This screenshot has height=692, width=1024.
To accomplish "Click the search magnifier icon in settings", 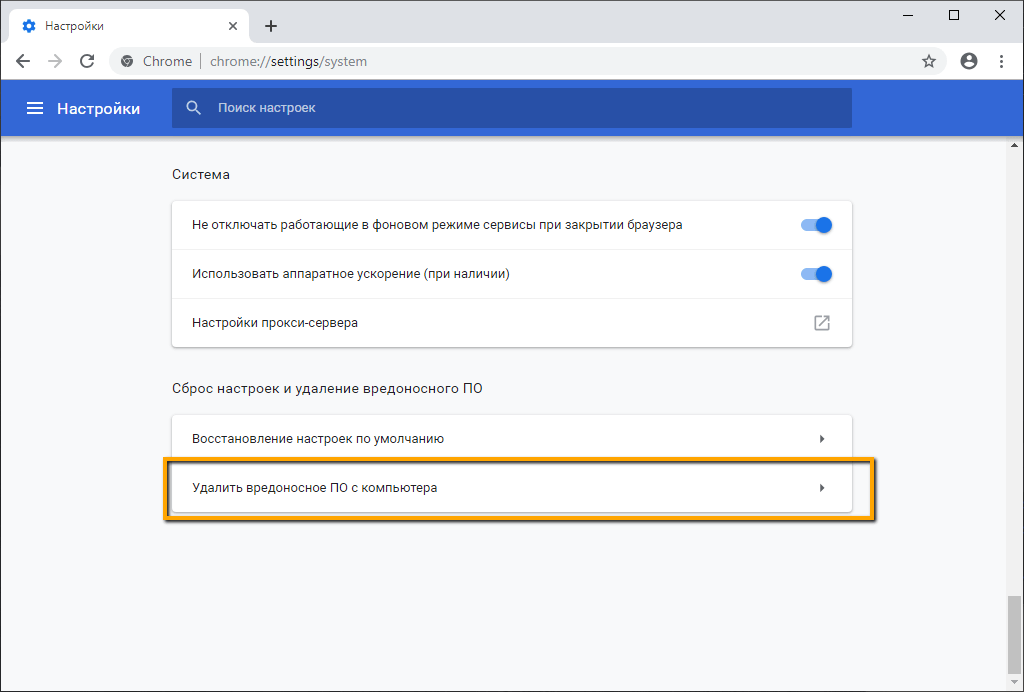I will [194, 108].
